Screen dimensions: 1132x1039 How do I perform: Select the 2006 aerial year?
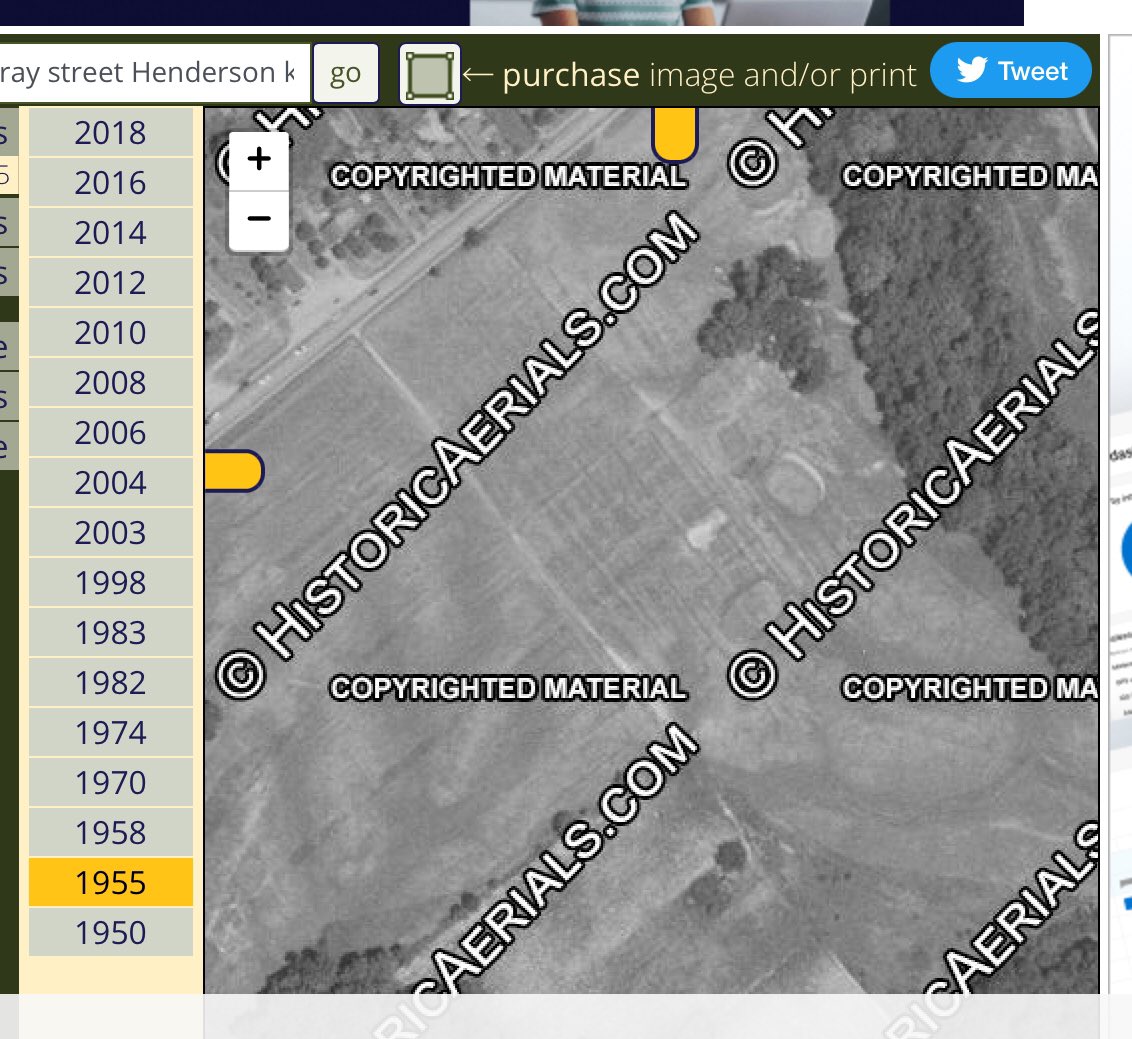tap(110, 432)
